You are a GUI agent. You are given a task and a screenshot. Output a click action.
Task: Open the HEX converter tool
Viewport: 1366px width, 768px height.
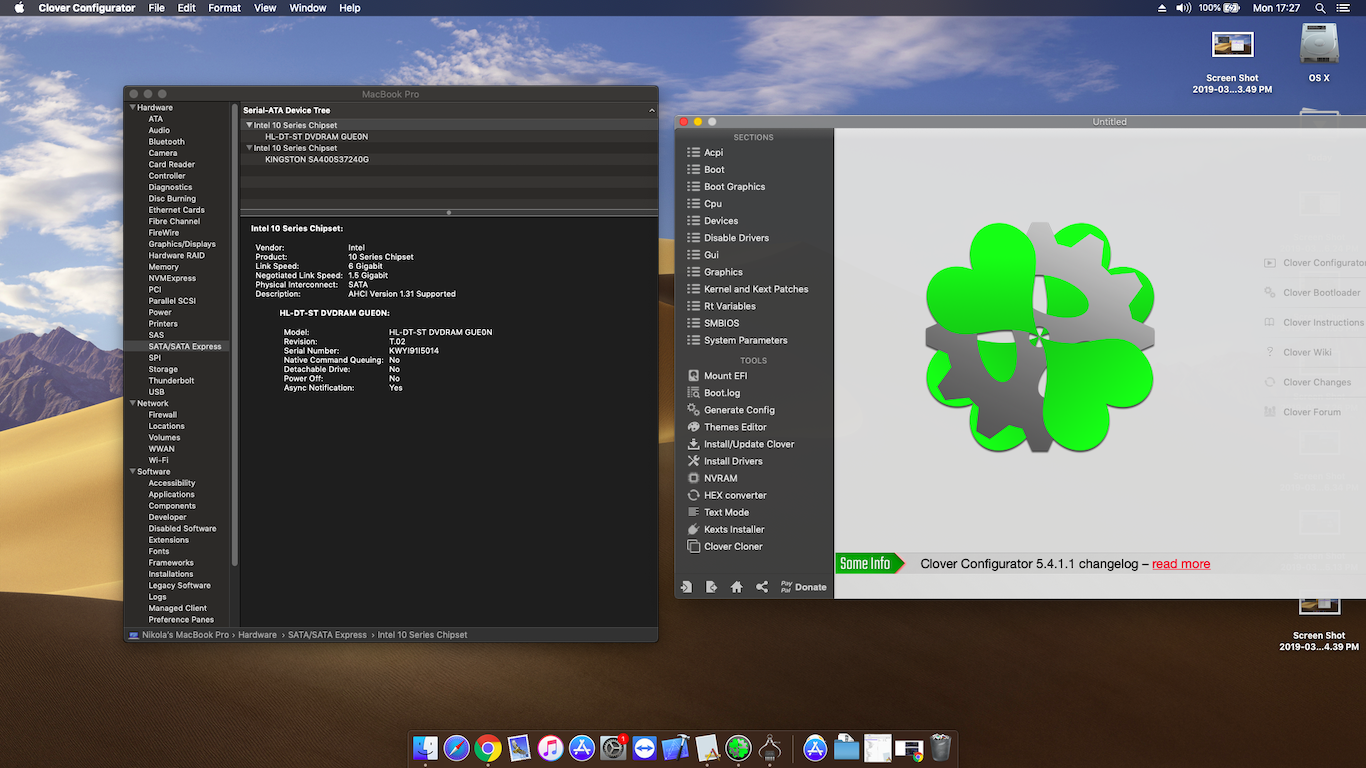coord(734,495)
